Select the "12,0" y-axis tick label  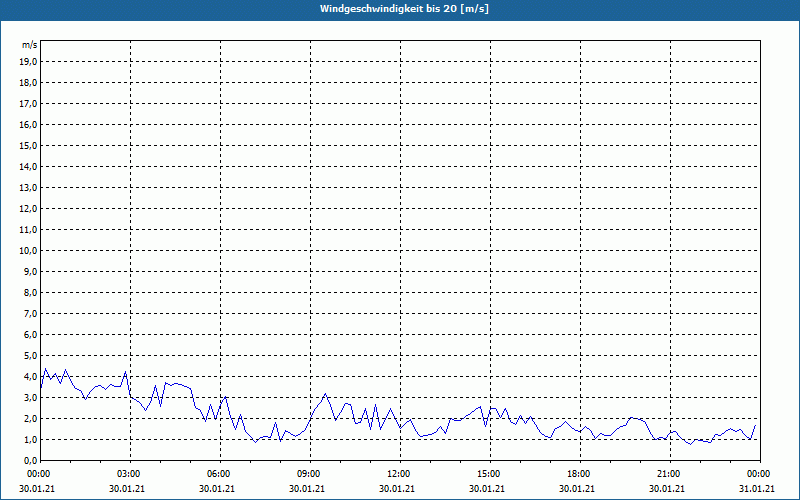pos(28,209)
